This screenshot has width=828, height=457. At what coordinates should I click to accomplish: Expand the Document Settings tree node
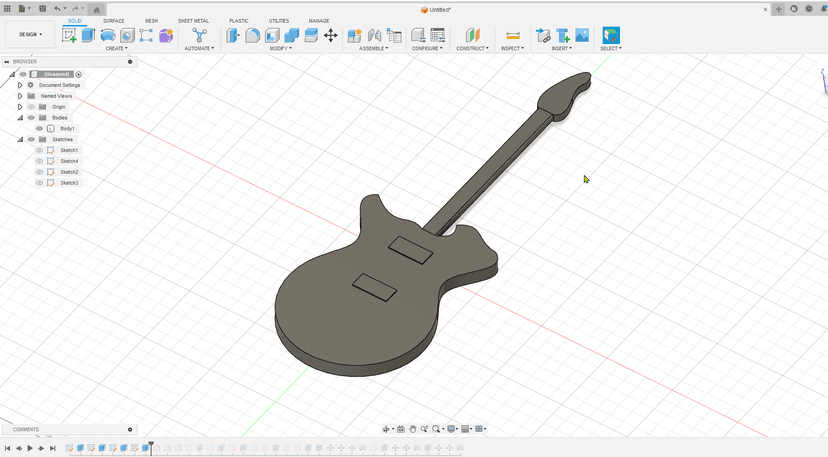[20, 85]
